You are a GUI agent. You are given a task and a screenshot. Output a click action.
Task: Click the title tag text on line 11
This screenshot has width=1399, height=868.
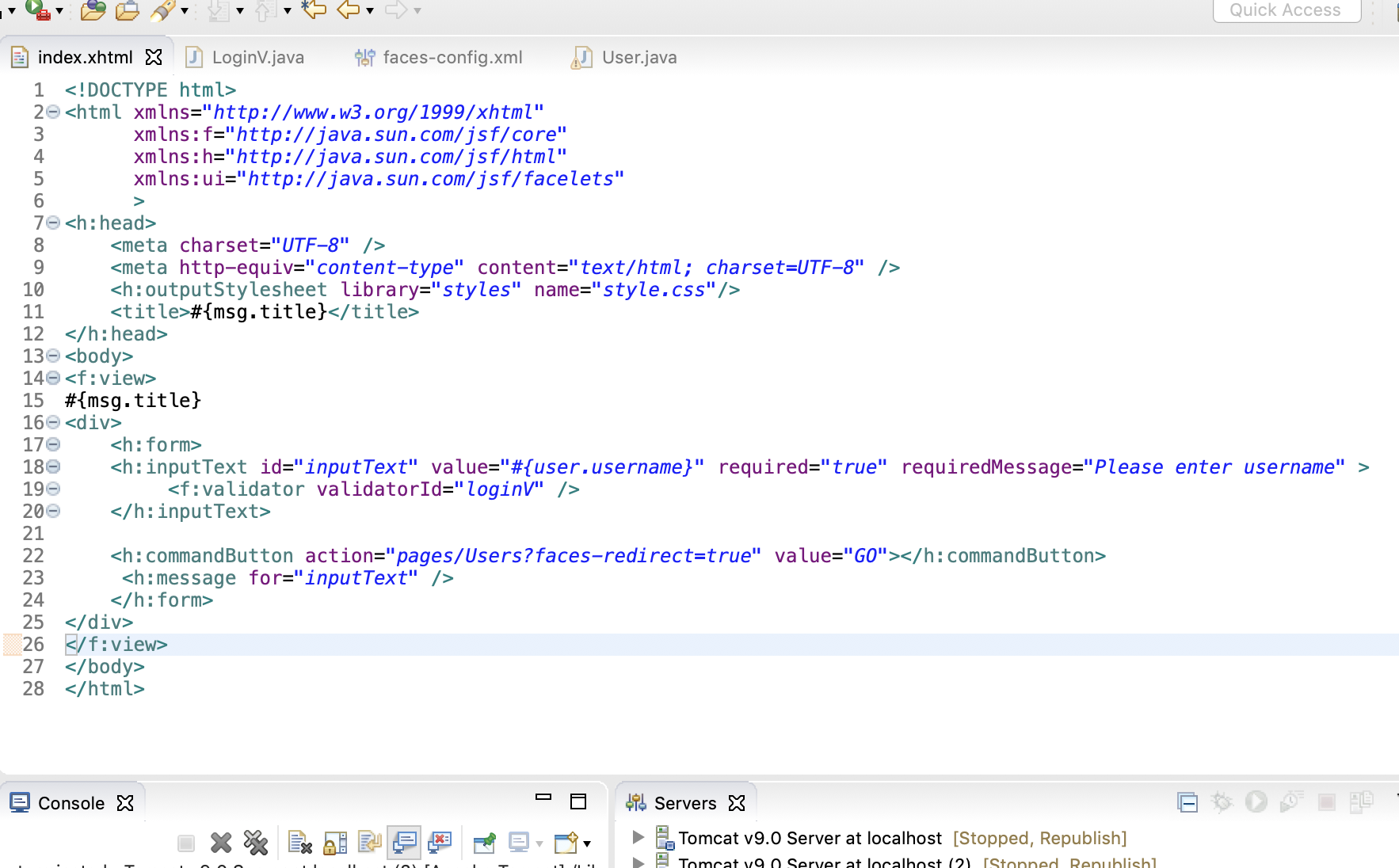(x=265, y=311)
